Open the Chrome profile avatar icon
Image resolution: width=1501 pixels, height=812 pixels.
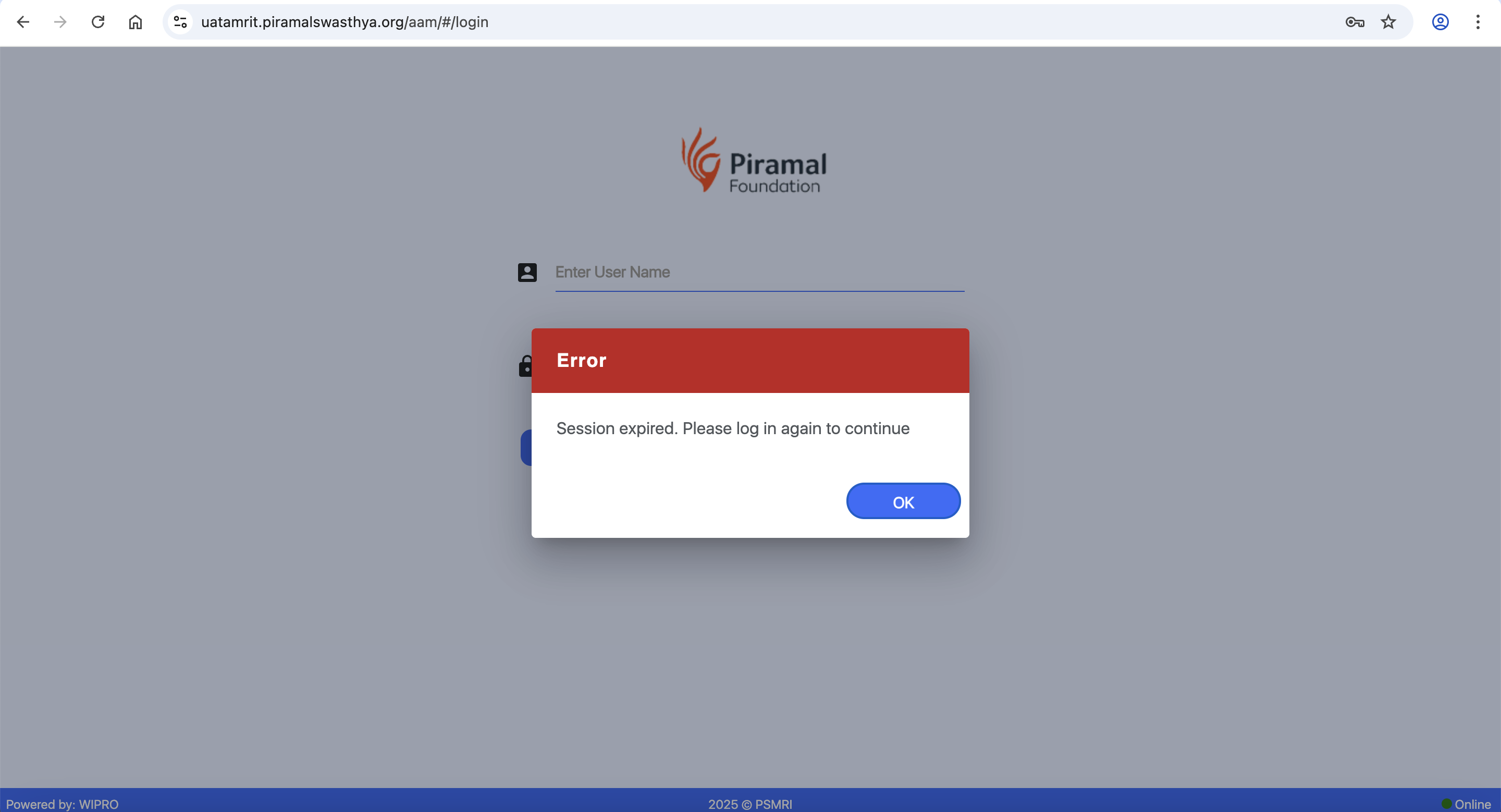[1441, 22]
